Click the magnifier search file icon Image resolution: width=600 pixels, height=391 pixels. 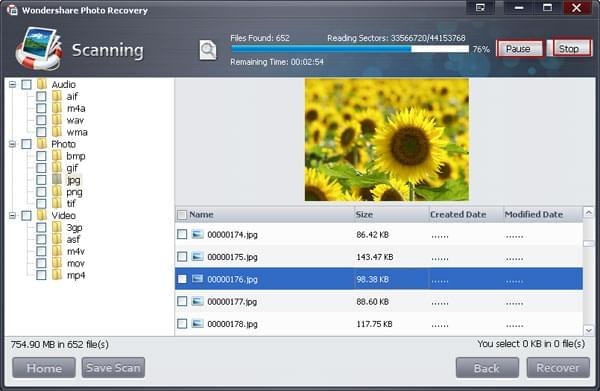(x=208, y=50)
